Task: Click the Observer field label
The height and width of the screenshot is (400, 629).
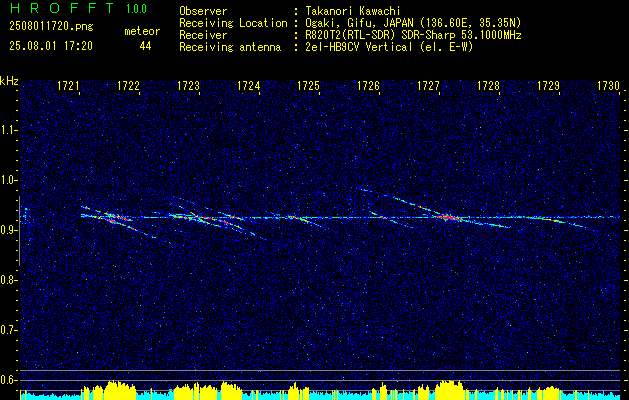Action: [x=203, y=11]
